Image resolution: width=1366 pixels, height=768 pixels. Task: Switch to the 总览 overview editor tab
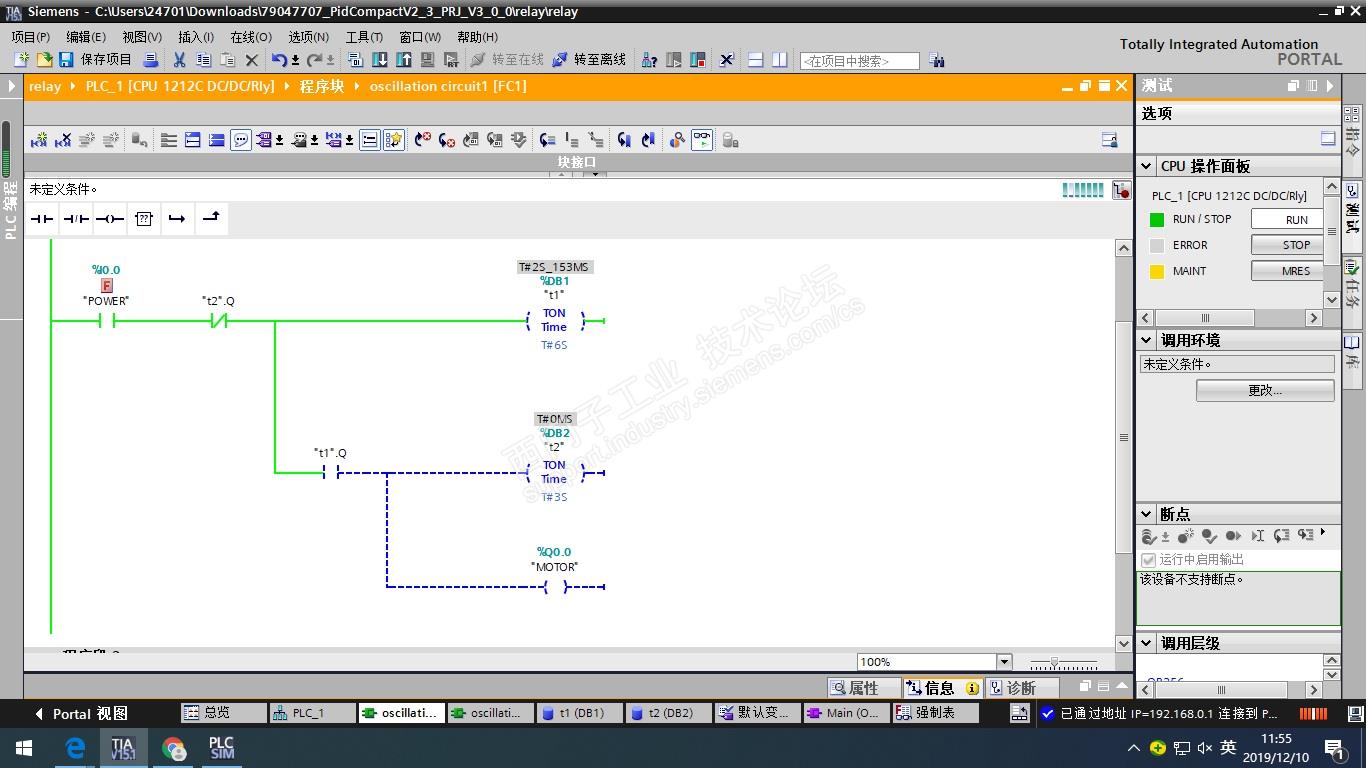coord(224,713)
